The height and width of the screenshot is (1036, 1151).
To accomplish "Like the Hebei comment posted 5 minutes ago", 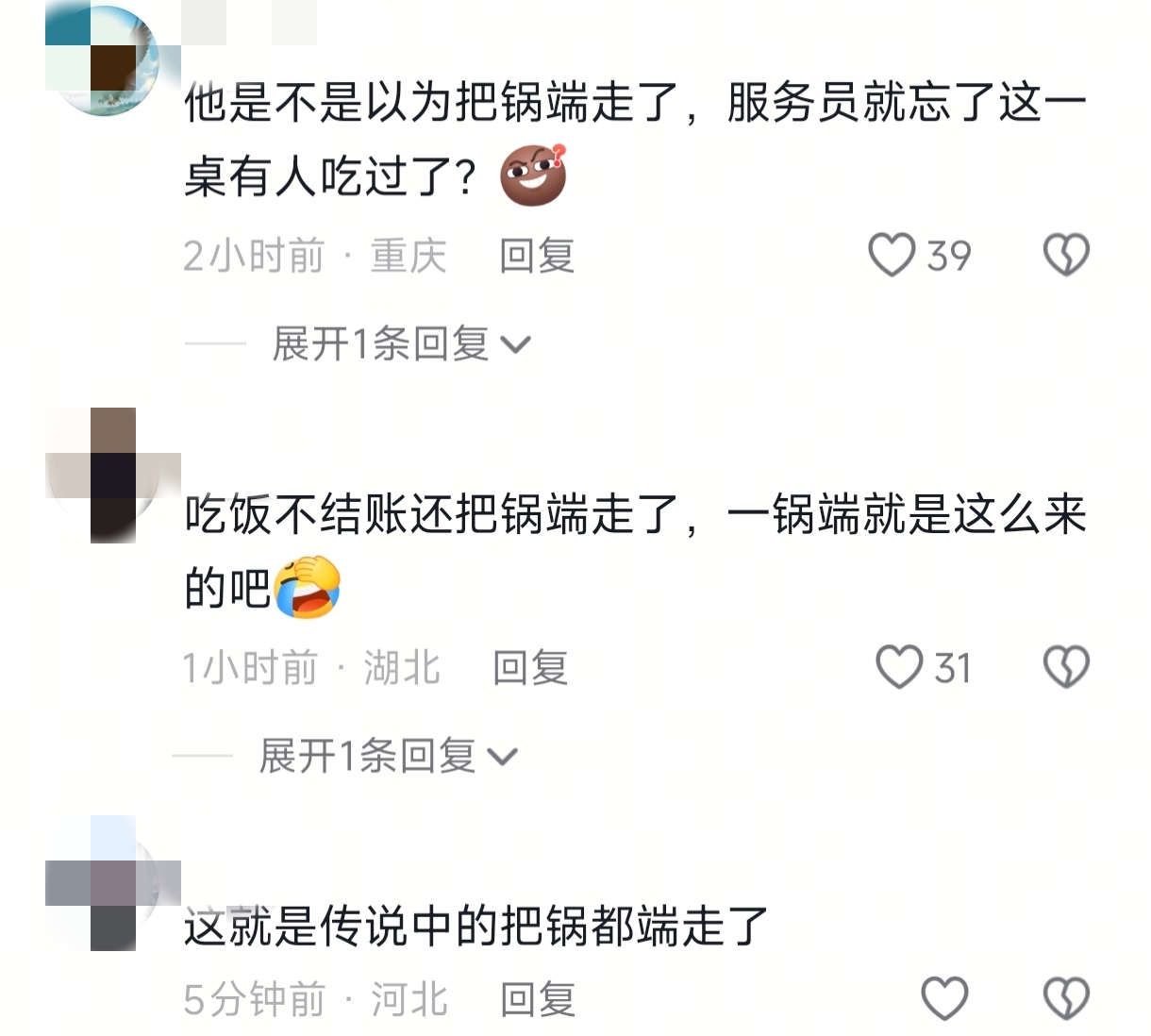I will tap(944, 998).
